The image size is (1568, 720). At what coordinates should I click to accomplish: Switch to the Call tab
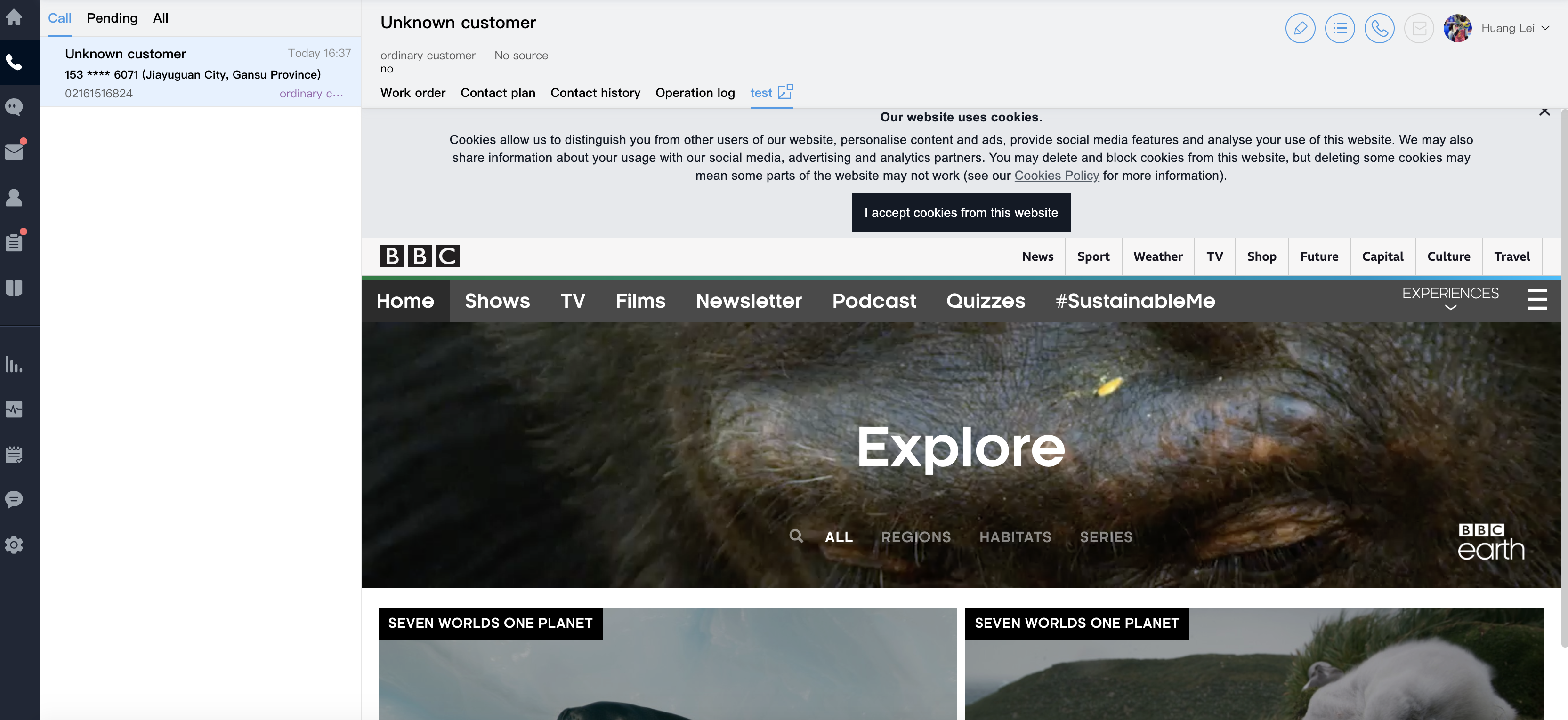60,18
